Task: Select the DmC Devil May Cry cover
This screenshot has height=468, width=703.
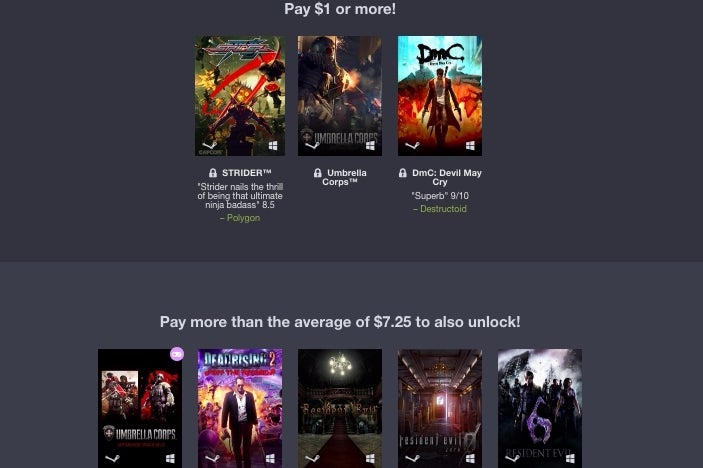Action: click(440, 96)
